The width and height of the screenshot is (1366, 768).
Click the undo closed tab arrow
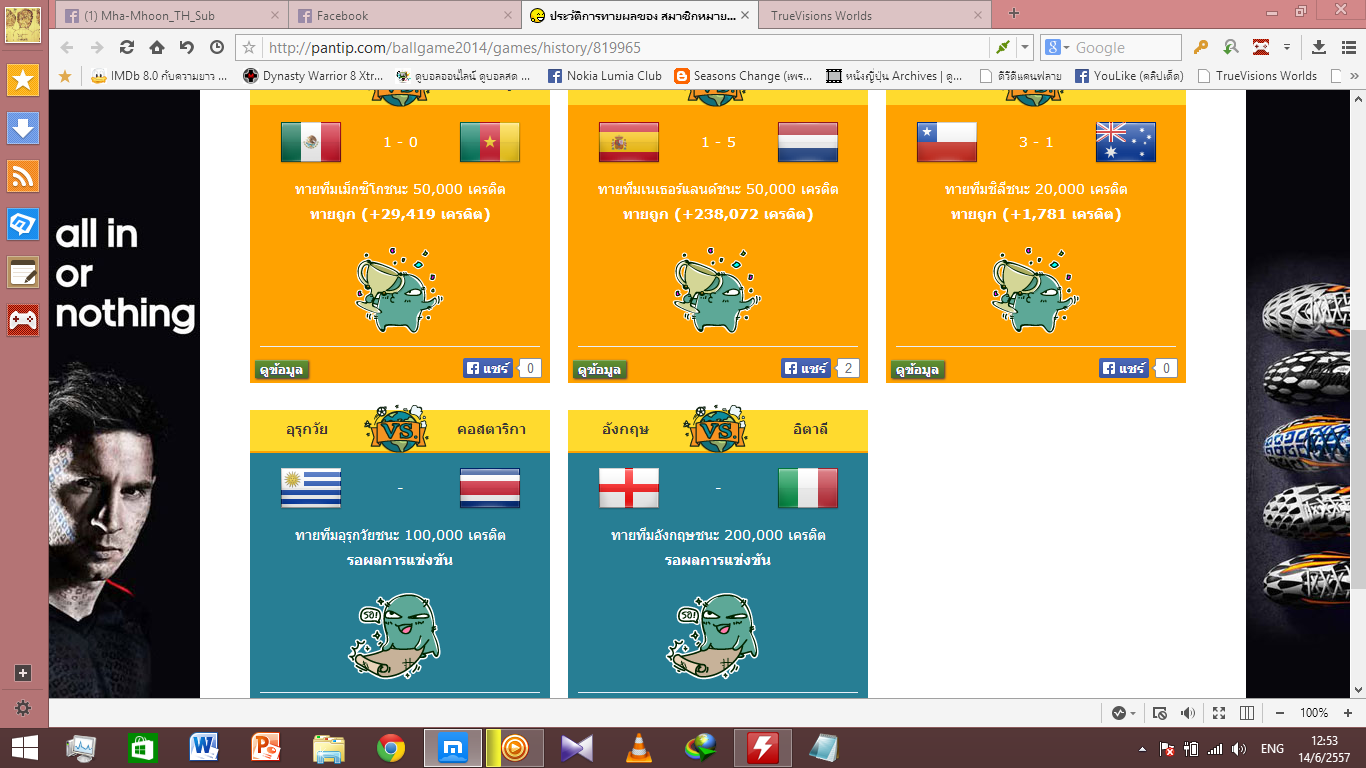[187, 47]
